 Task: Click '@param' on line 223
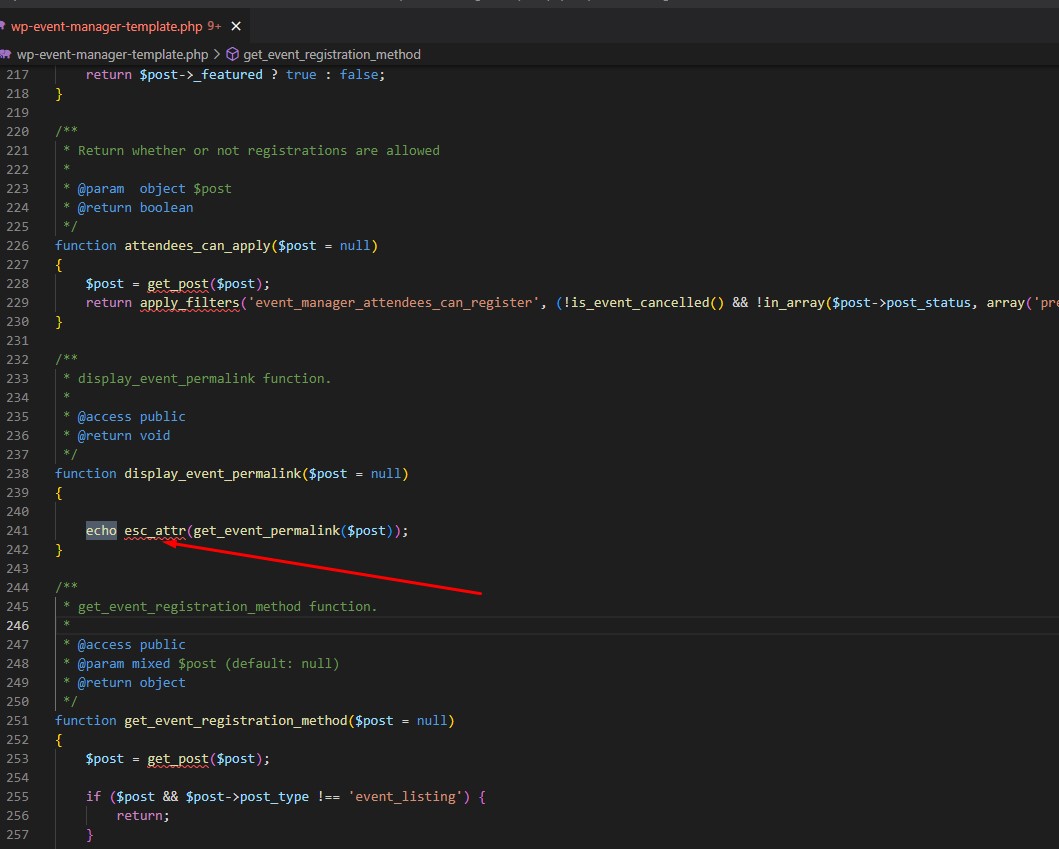(x=101, y=188)
